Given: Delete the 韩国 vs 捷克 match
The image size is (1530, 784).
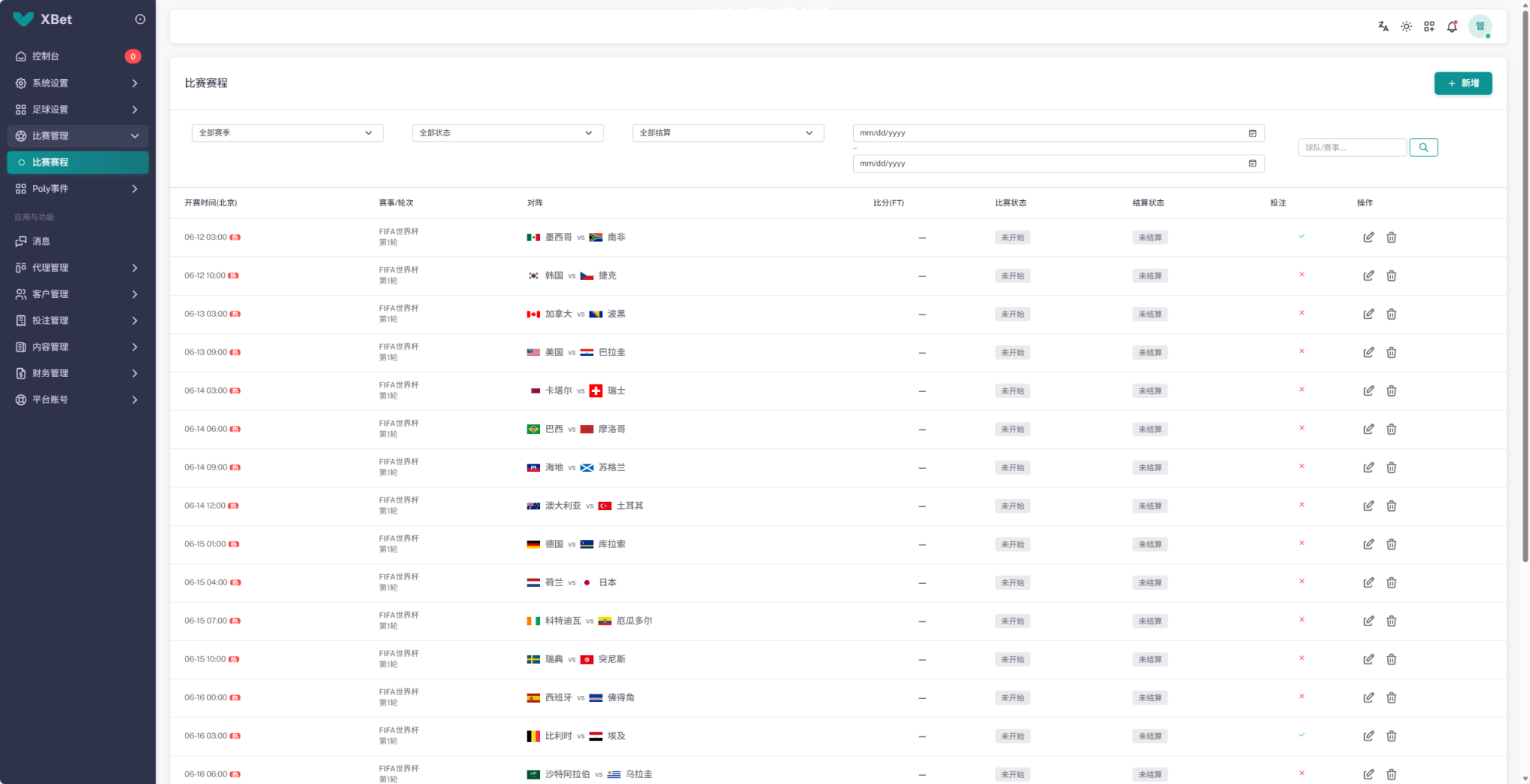Looking at the screenshot, I should pos(1391,276).
